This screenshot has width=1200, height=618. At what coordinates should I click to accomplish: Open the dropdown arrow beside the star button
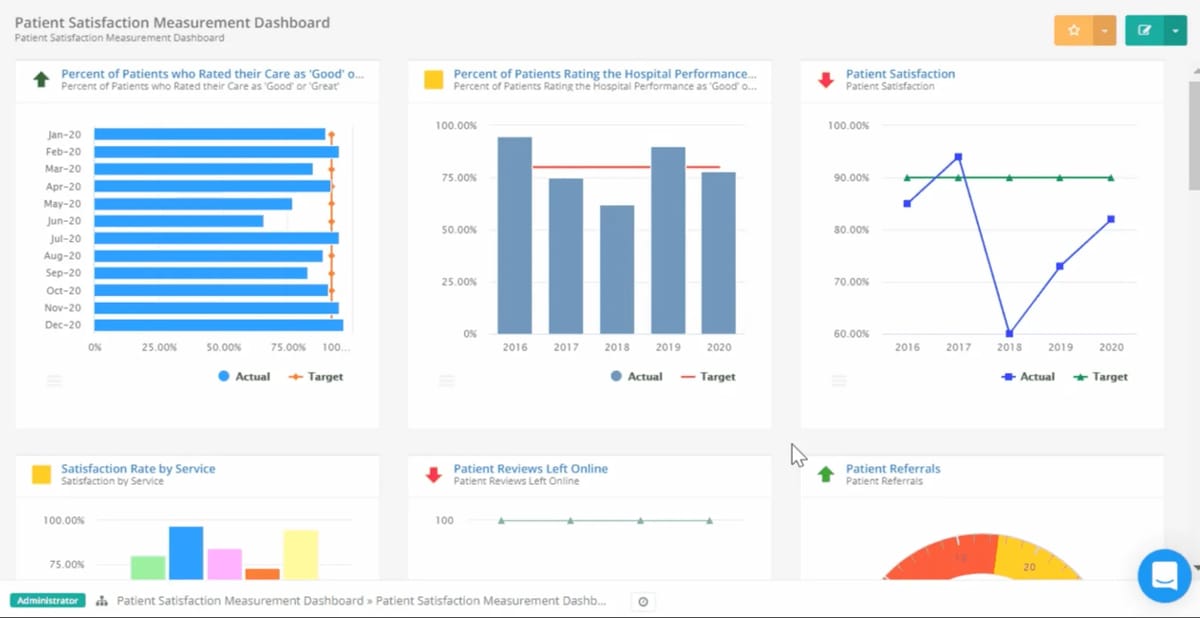(x=1104, y=30)
